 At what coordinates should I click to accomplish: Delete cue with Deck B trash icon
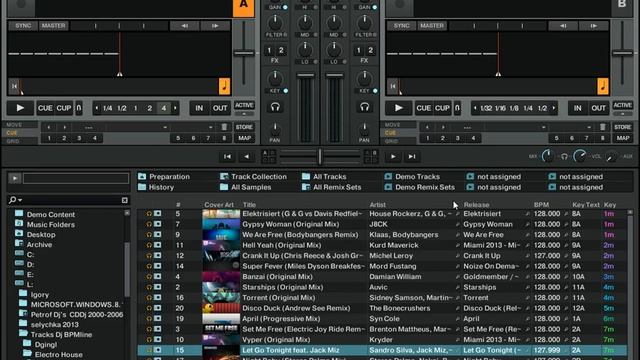click(602, 127)
